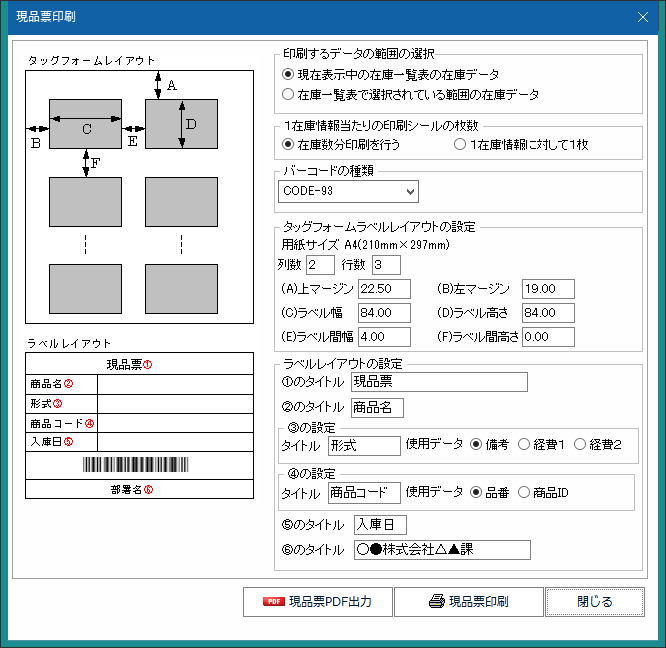Screen dimensions: 666x648
Task: Click the ⑥のタイトル field with company name
Action: tap(442, 550)
